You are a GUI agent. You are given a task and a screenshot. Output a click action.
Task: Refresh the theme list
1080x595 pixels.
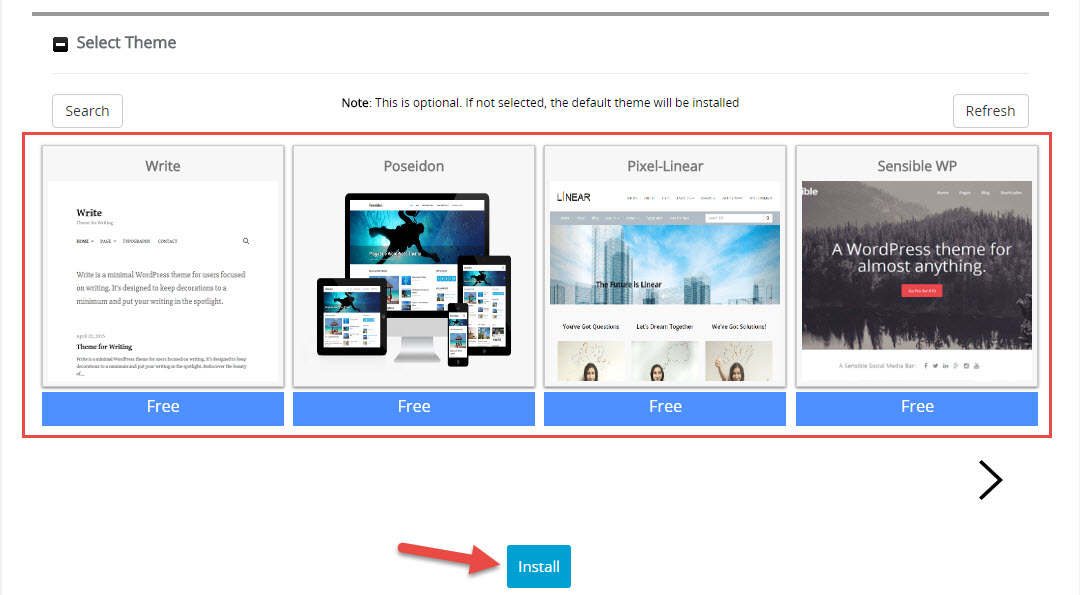click(x=990, y=111)
